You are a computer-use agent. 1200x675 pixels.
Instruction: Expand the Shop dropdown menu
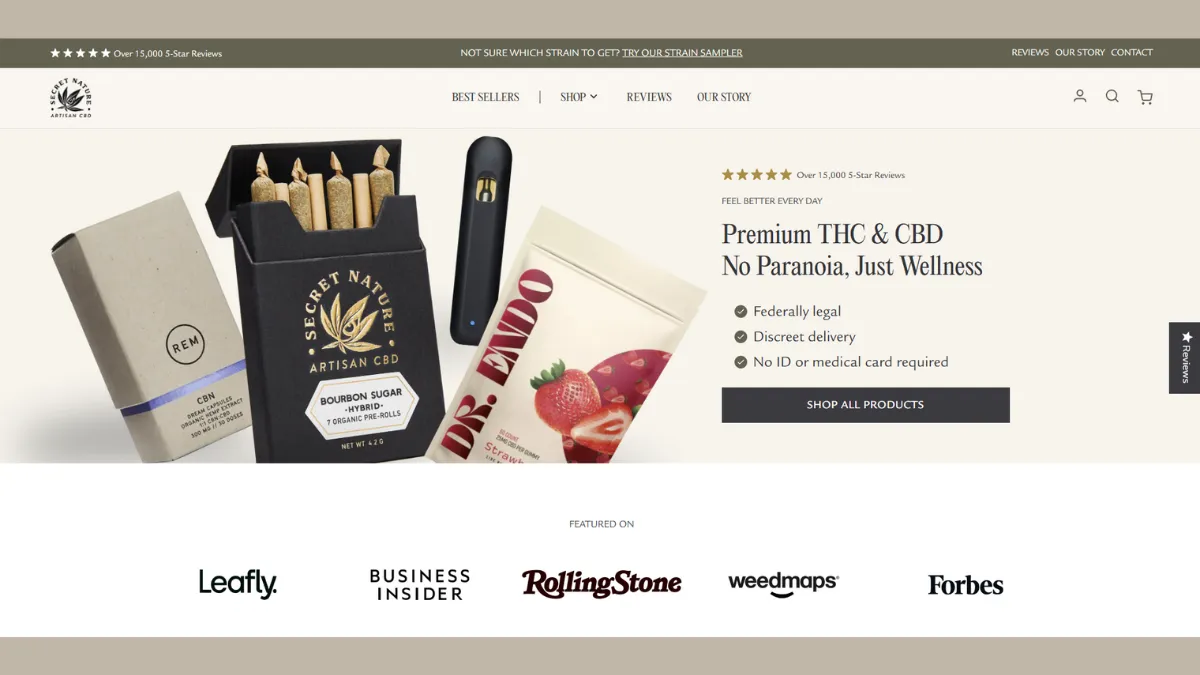[579, 97]
